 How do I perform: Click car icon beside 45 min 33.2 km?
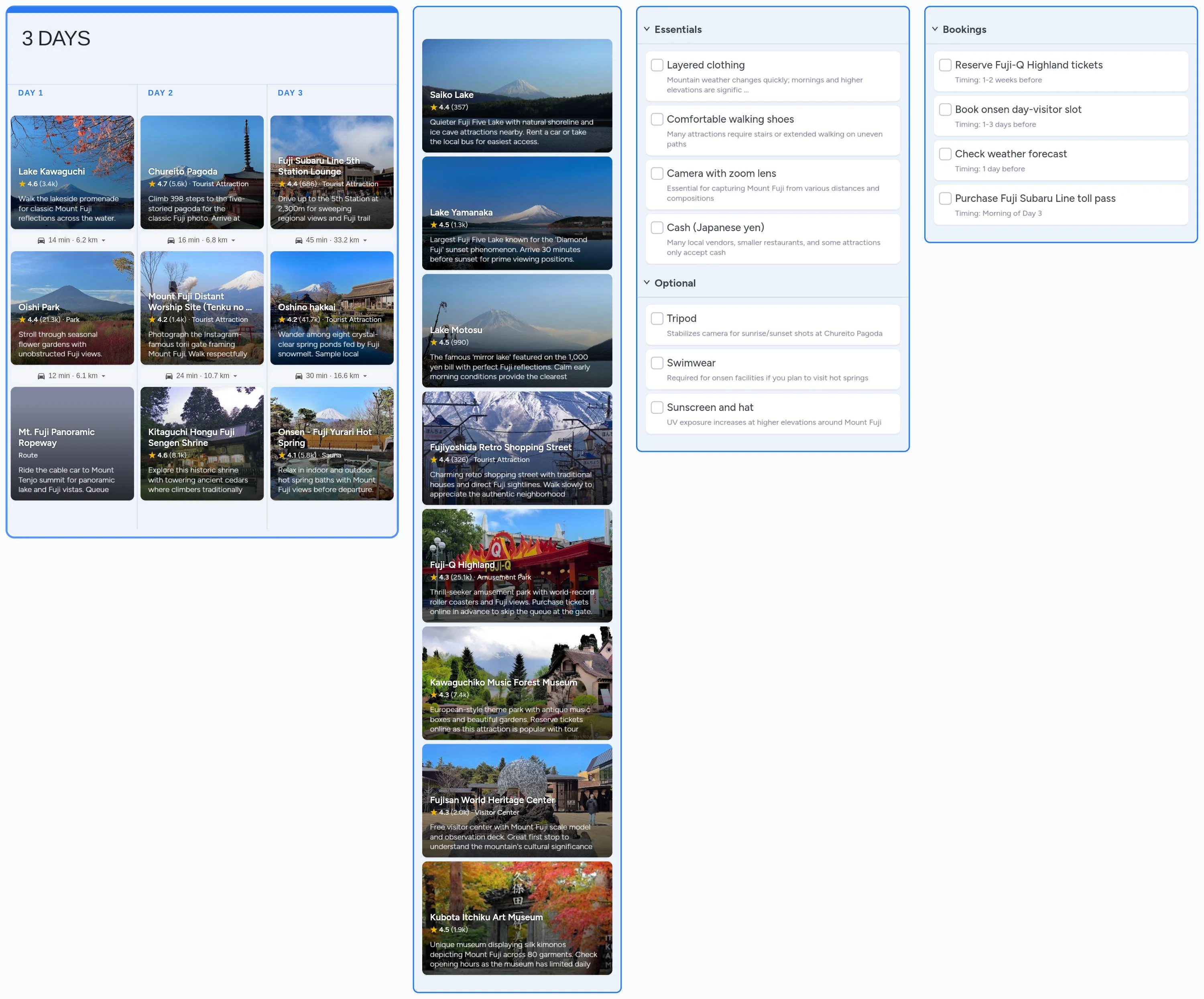[299, 240]
